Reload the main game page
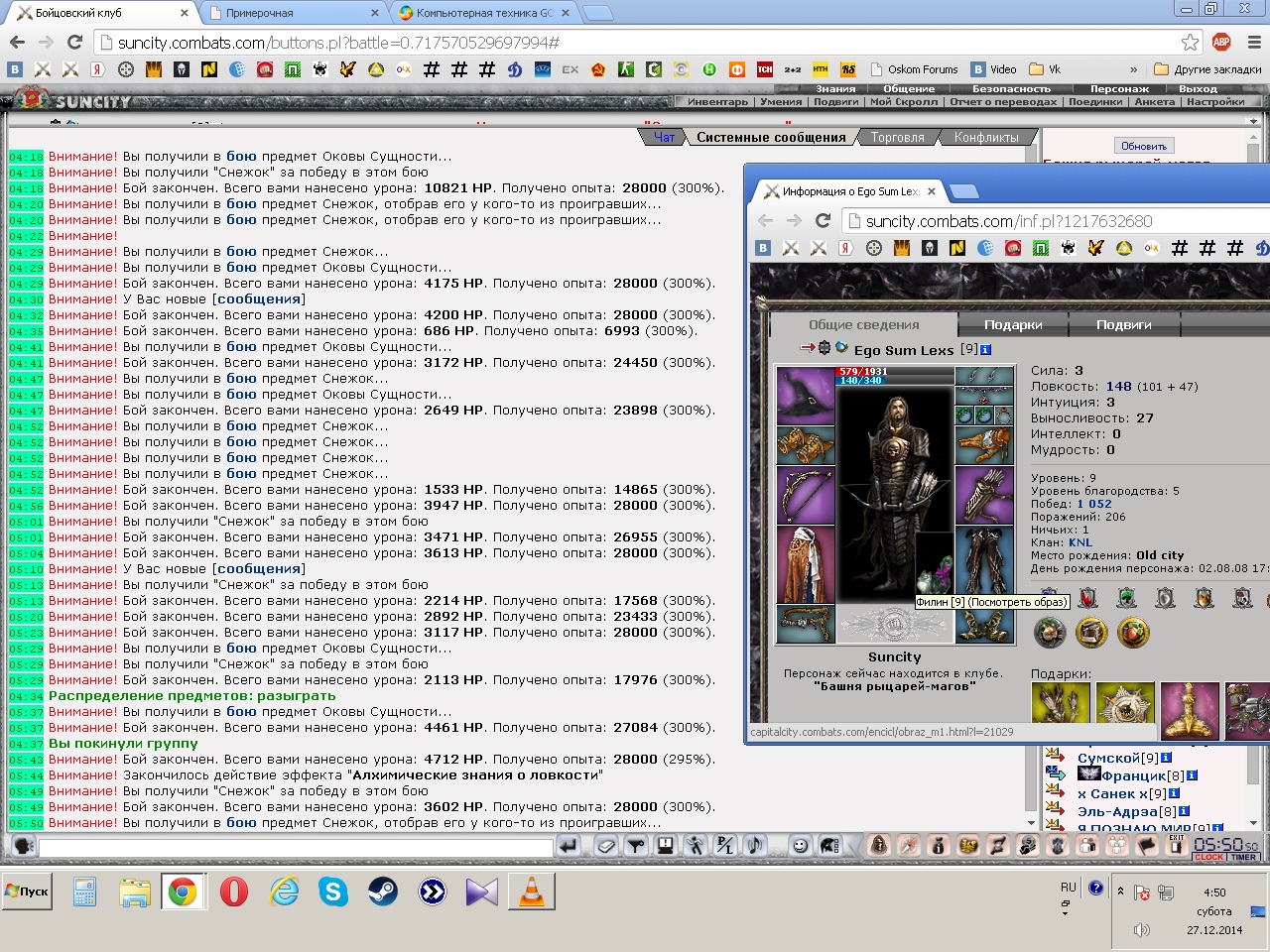 click(74, 42)
